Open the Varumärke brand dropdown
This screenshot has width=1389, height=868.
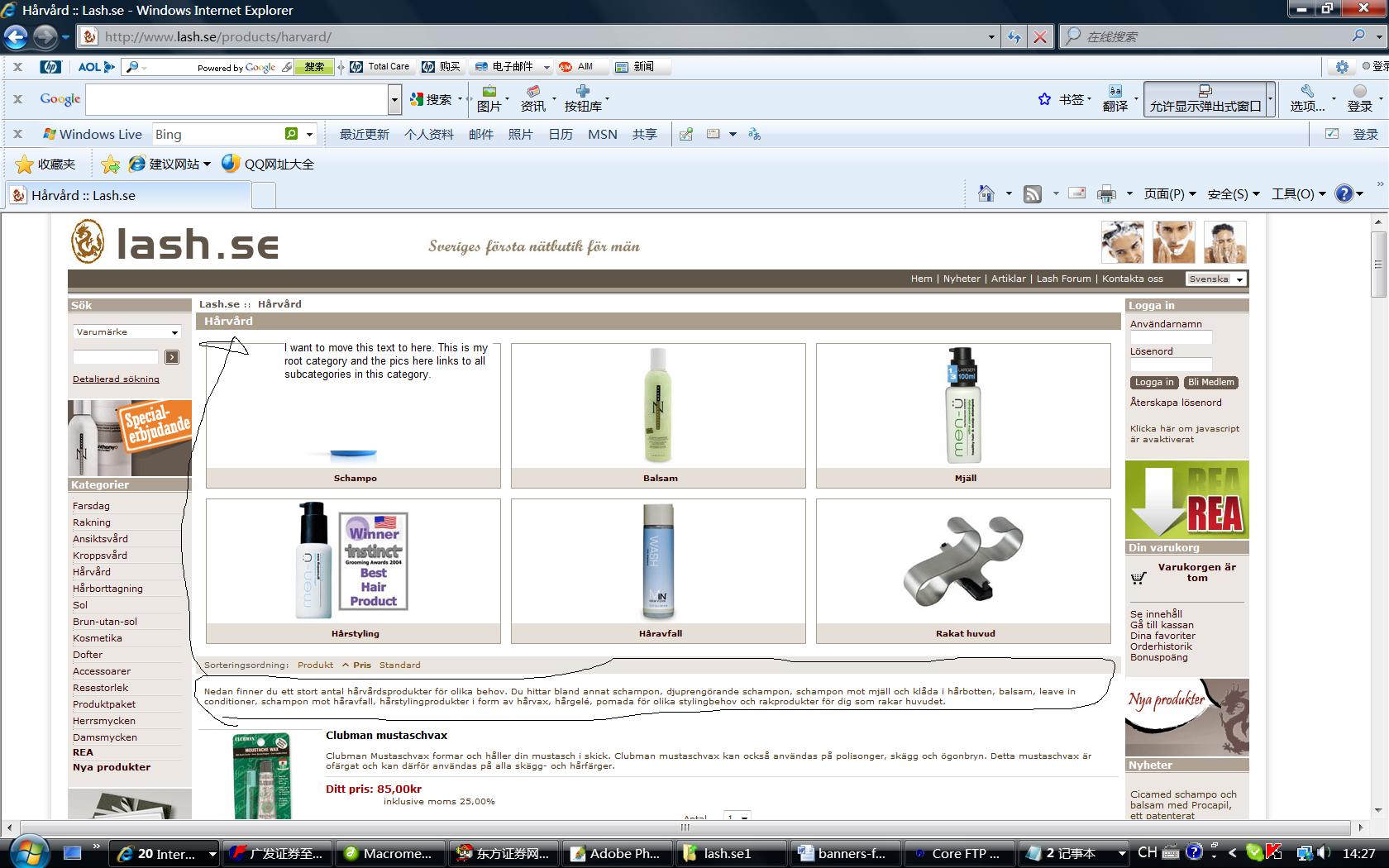[126, 332]
